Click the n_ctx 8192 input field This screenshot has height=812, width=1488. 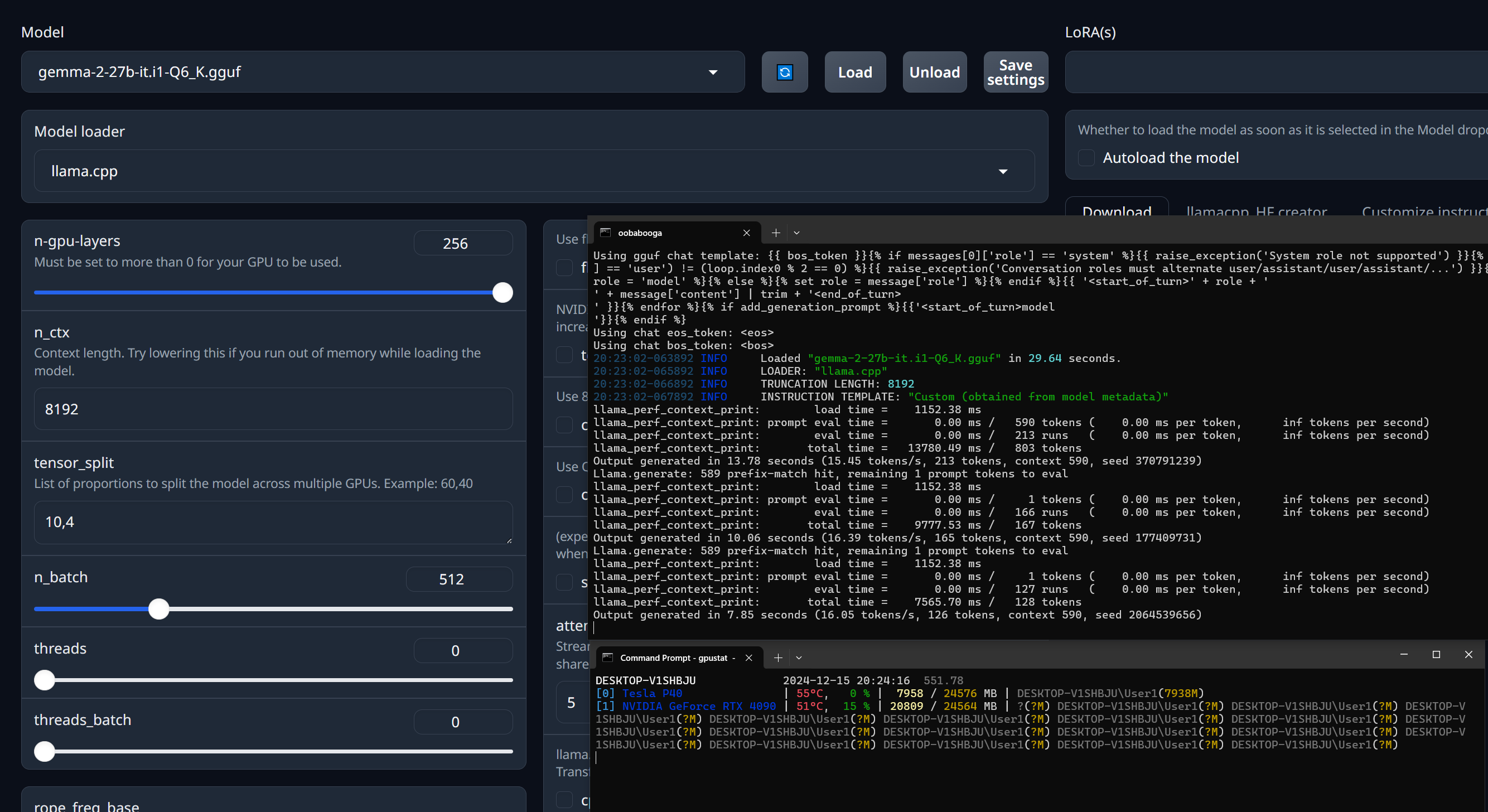pyautogui.click(x=273, y=409)
